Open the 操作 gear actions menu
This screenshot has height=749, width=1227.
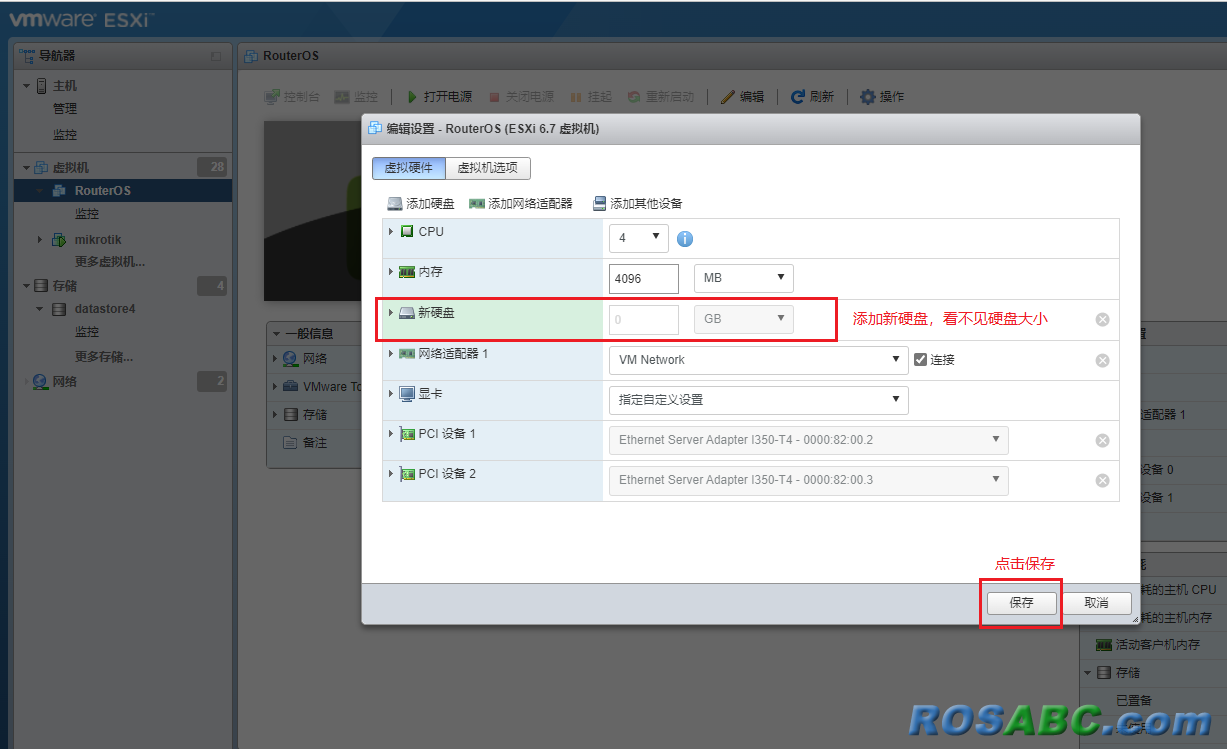(882, 97)
